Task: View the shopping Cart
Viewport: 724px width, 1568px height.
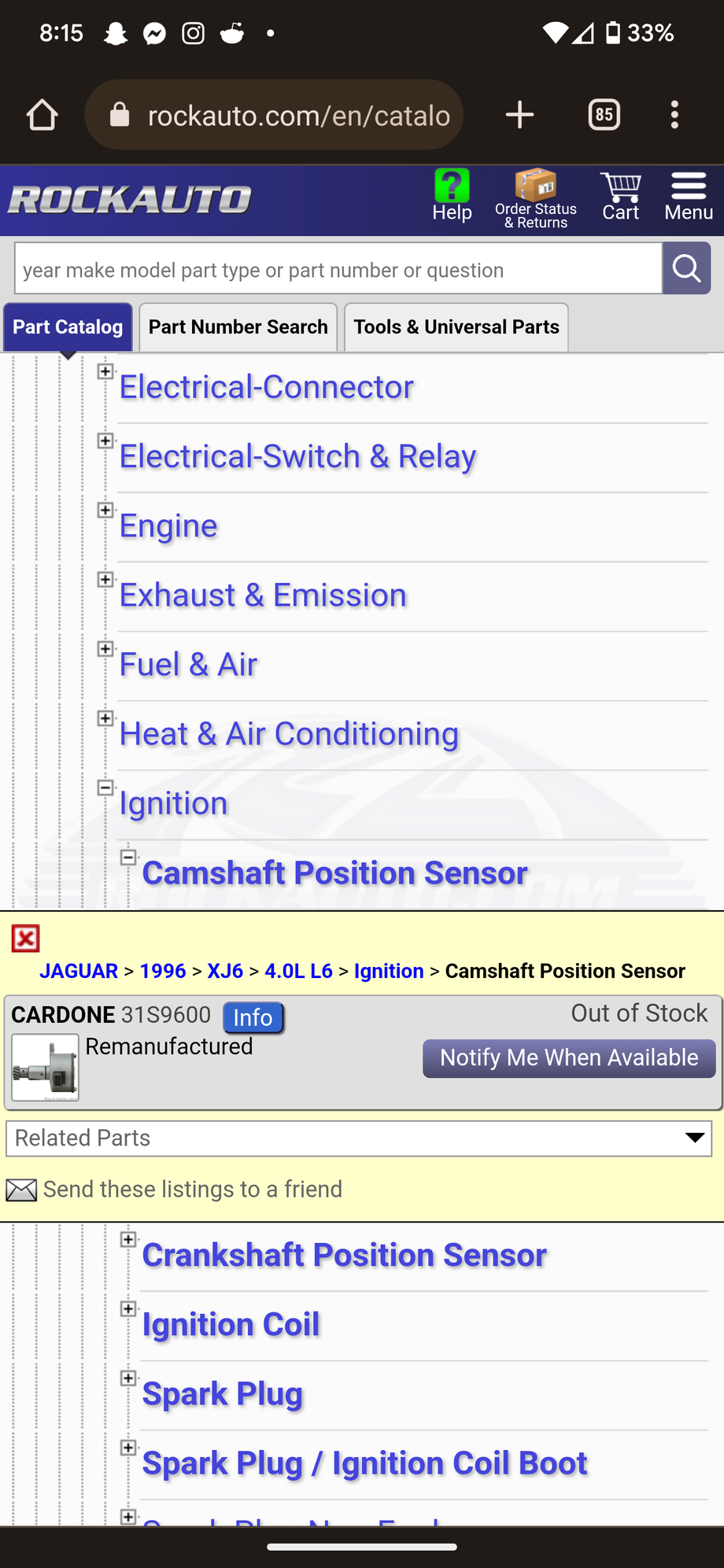Action: click(620, 197)
